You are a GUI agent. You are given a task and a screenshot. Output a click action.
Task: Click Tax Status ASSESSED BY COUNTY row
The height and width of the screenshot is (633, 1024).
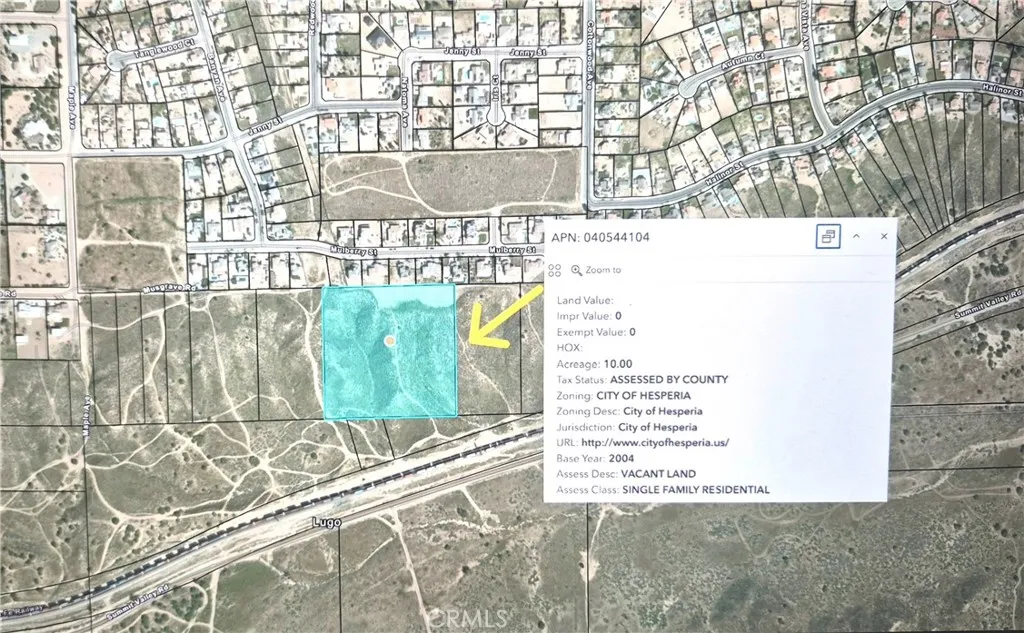642,380
